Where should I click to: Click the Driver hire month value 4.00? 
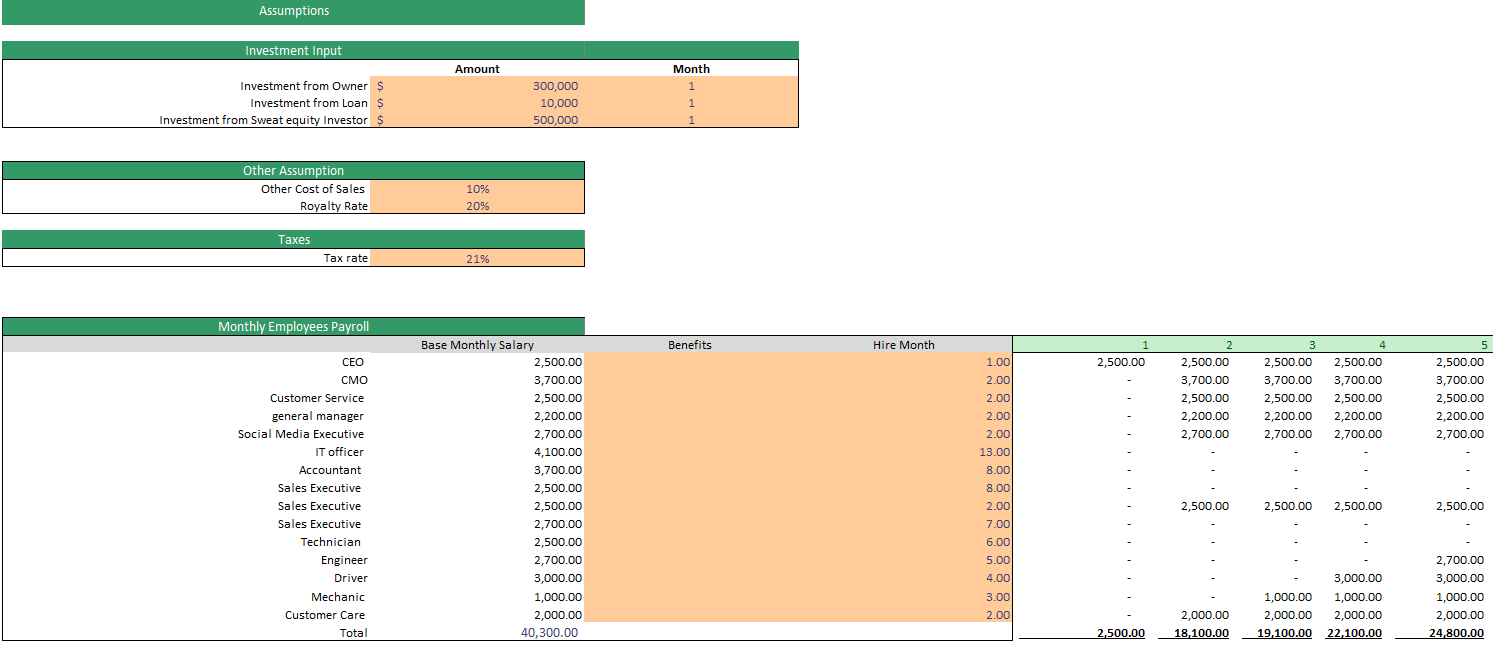tap(900, 577)
